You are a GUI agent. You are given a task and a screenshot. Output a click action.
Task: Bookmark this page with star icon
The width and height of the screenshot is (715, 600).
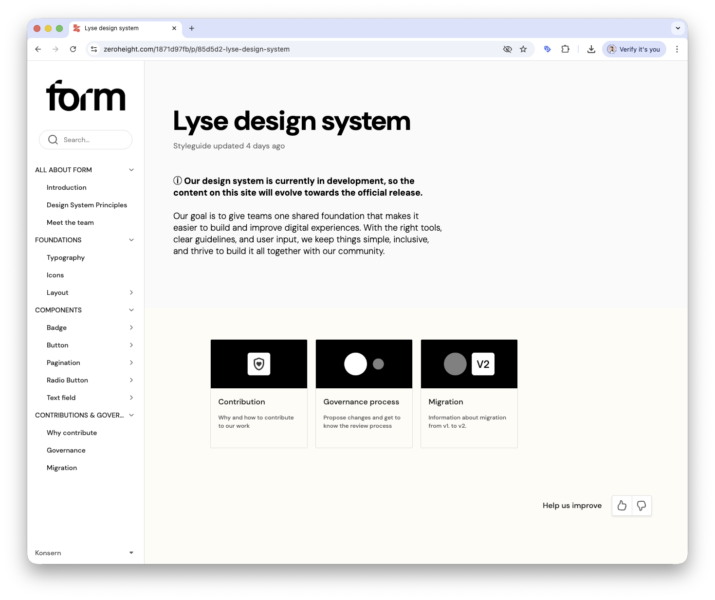point(523,49)
